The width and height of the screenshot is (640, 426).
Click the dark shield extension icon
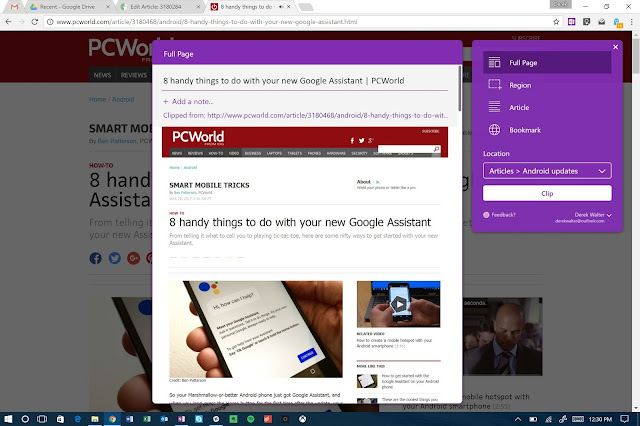tap(587, 22)
